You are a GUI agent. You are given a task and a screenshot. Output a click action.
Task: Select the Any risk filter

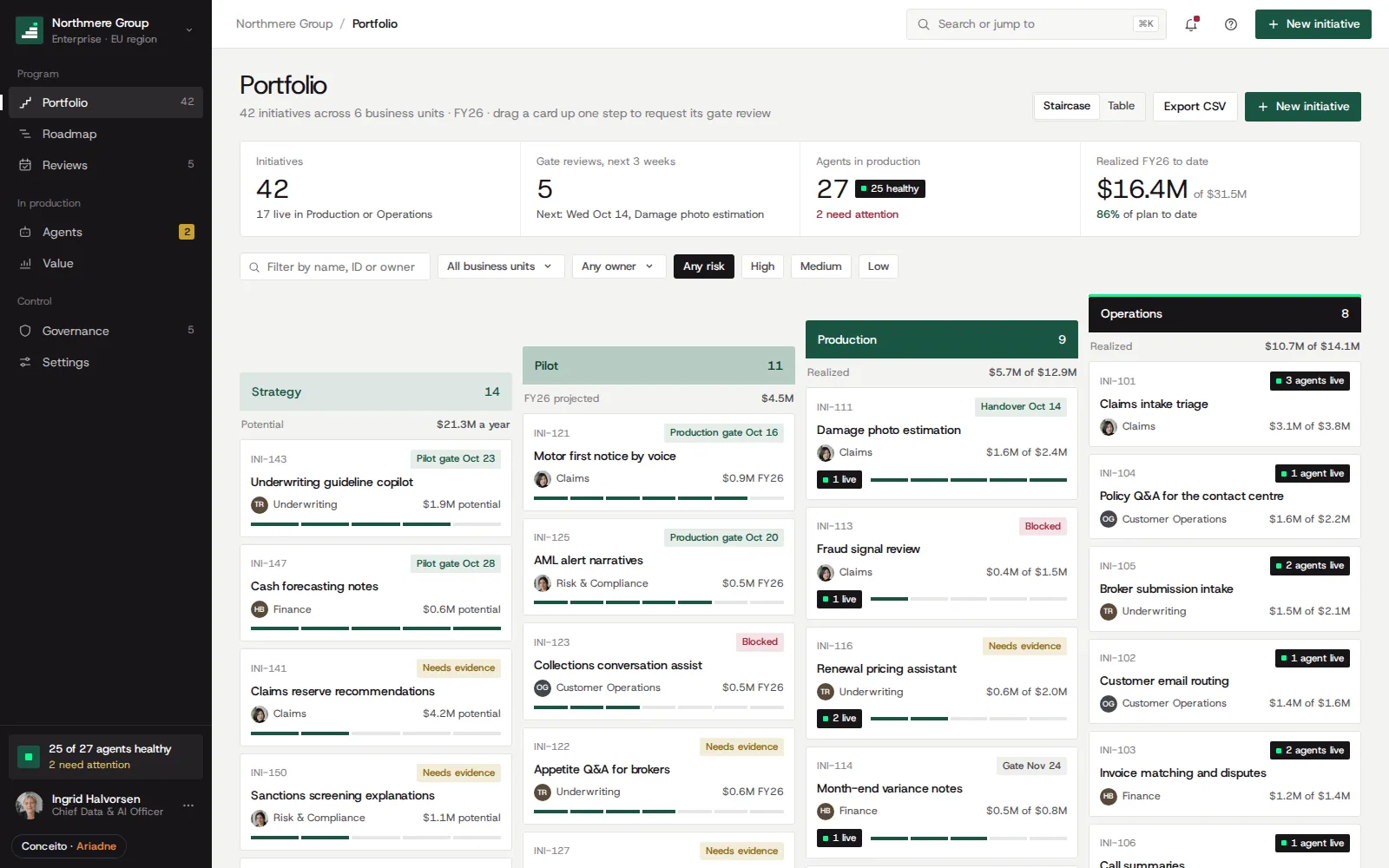[x=704, y=266]
